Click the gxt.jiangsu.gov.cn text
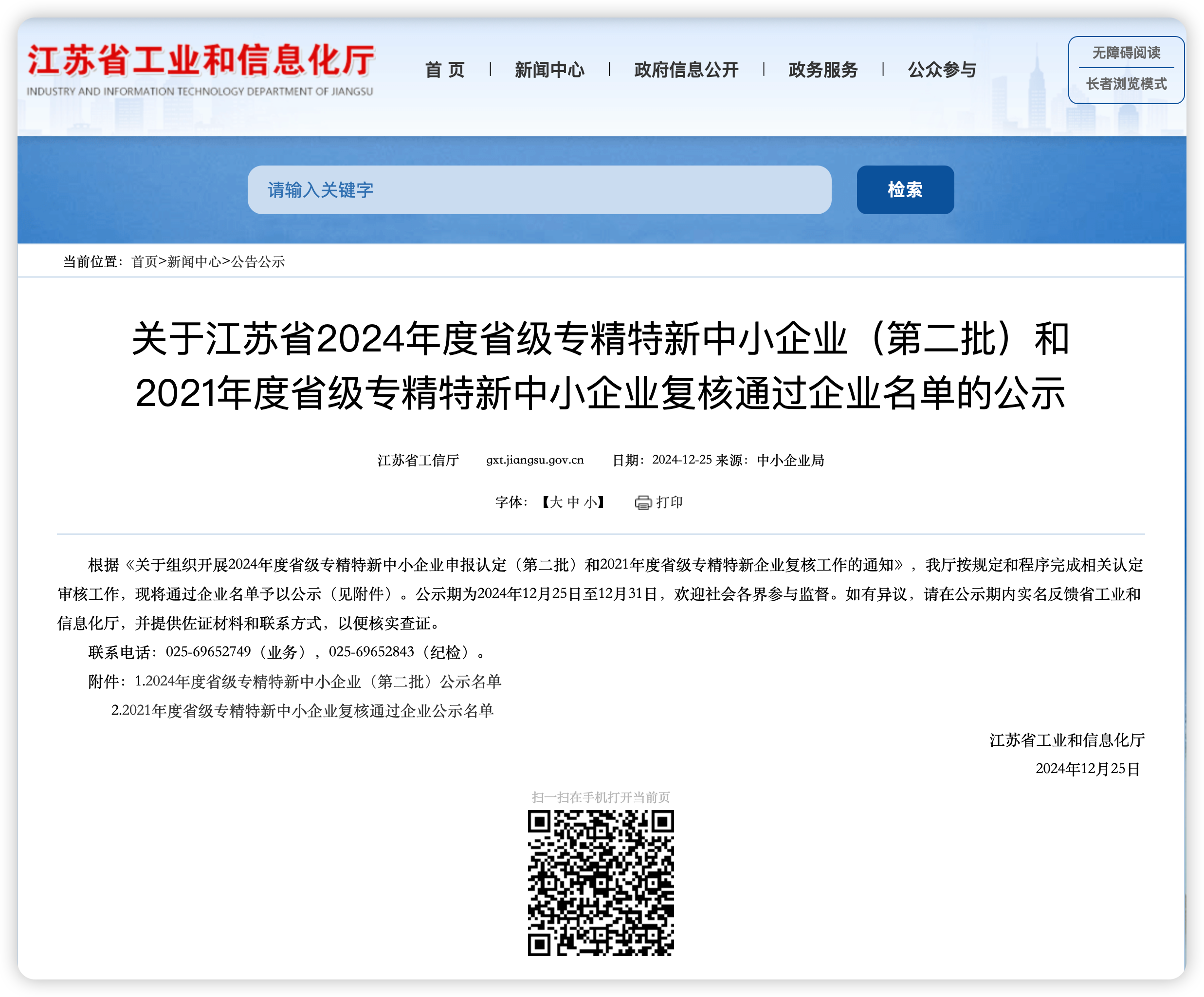The height and width of the screenshot is (997, 1204). [x=535, y=460]
